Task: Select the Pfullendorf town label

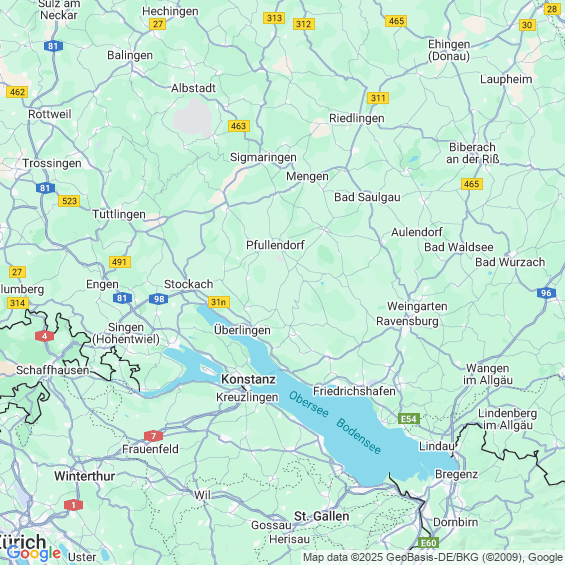Action: 275,245
